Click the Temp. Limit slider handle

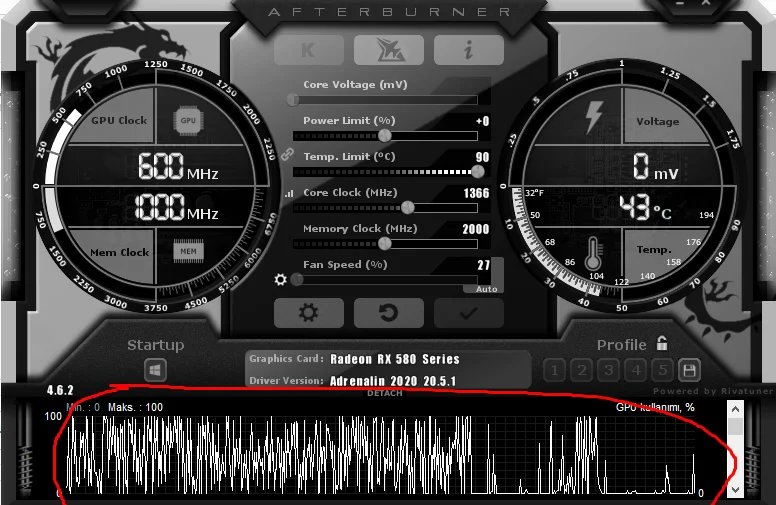pos(478,171)
